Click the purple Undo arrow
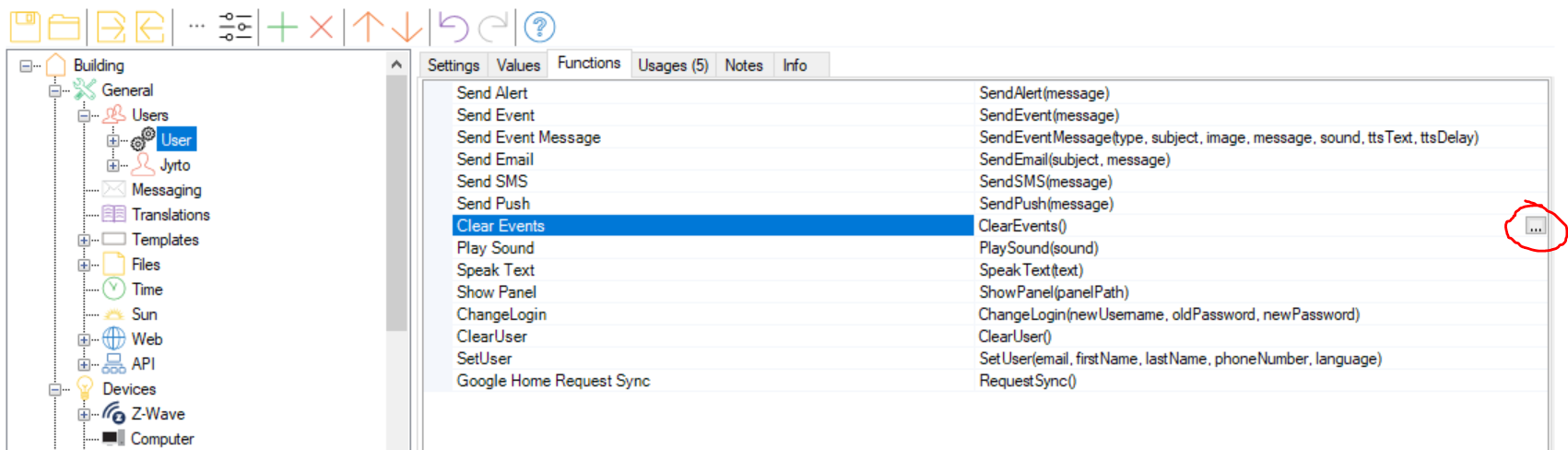1568x450 pixels. [453, 27]
